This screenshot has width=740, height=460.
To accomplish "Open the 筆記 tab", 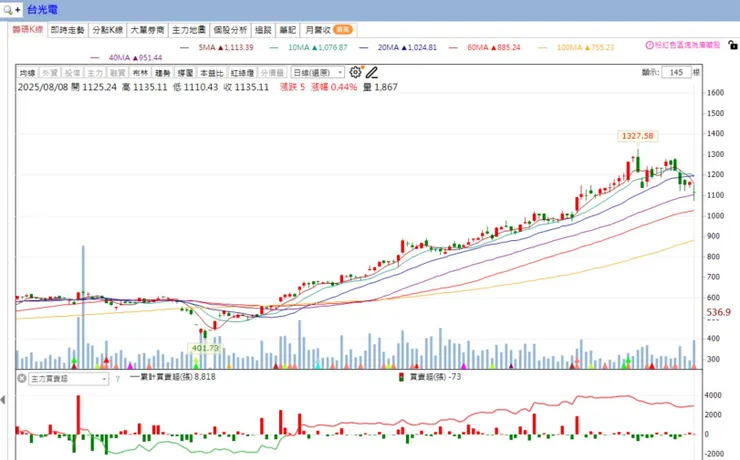I will coord(287,30).
